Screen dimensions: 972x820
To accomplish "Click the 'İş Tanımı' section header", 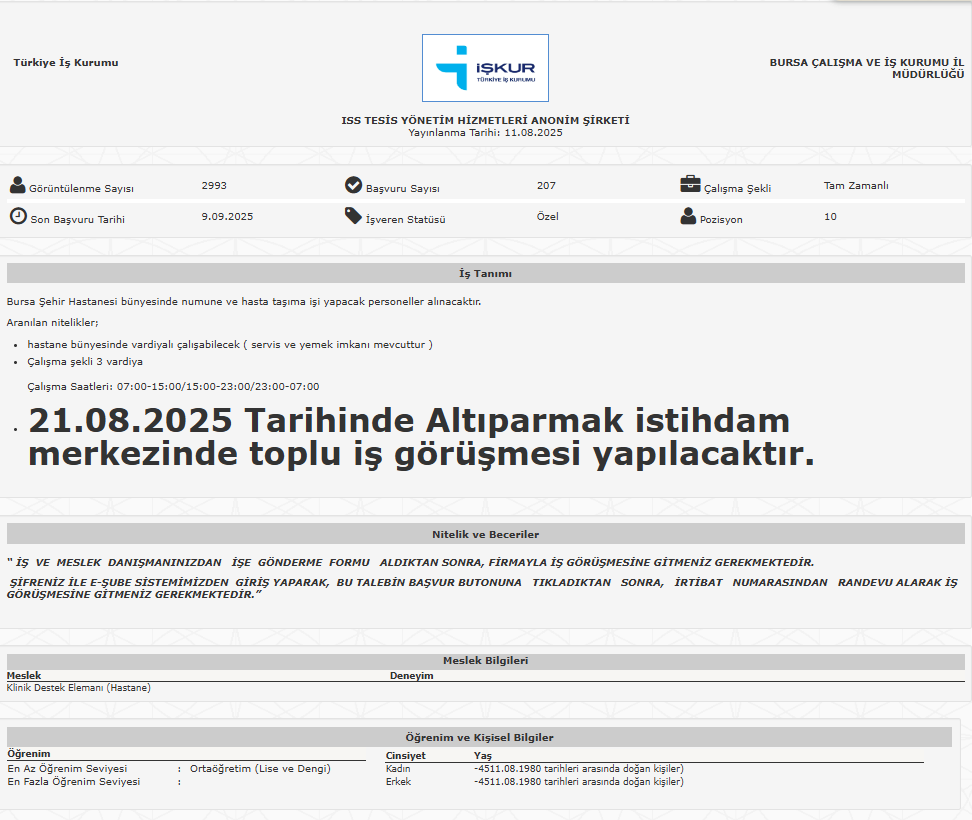I will click(485, 273).
